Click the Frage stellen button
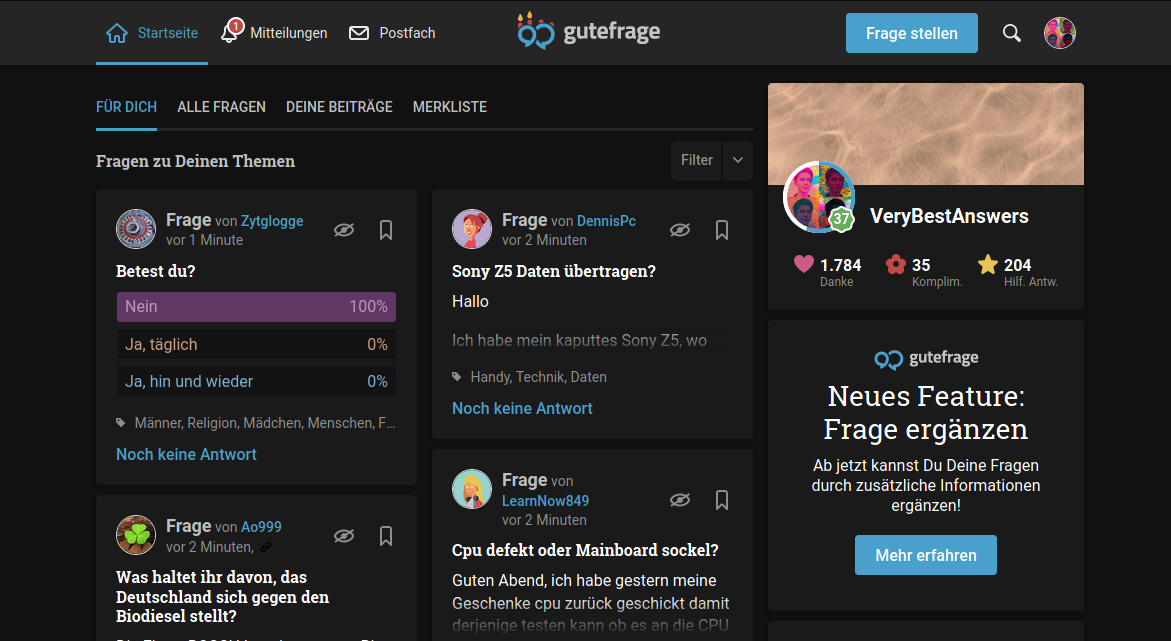The height and width of the screenshot is (641, 1171). coord(911,33)
